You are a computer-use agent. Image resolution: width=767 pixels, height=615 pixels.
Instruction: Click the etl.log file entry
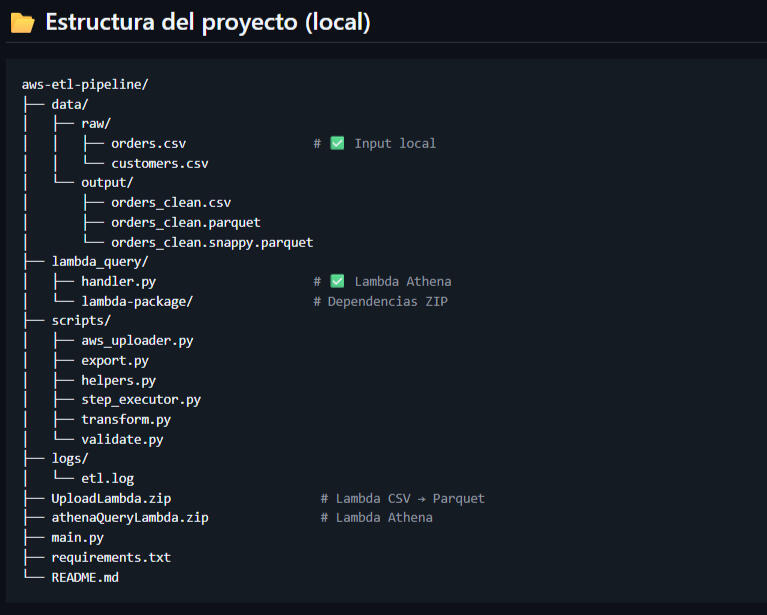point(107,478)
